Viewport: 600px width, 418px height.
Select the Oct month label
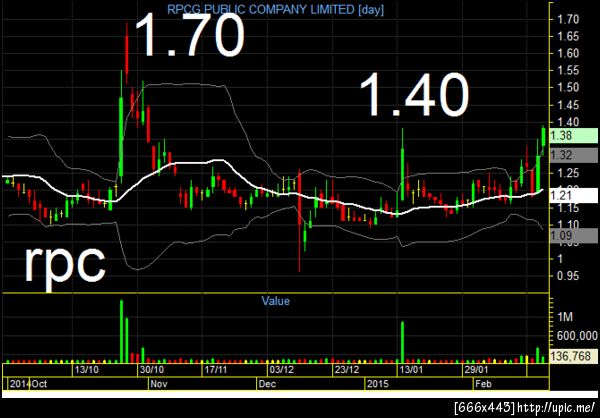39,384
